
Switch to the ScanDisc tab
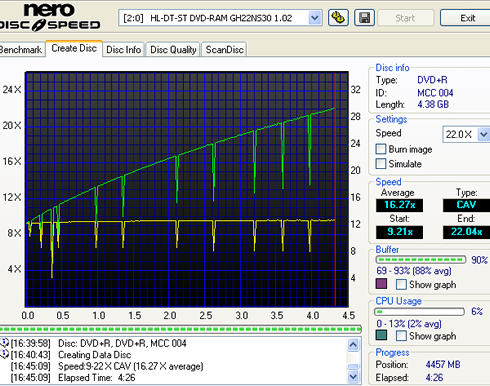point(224,50)
